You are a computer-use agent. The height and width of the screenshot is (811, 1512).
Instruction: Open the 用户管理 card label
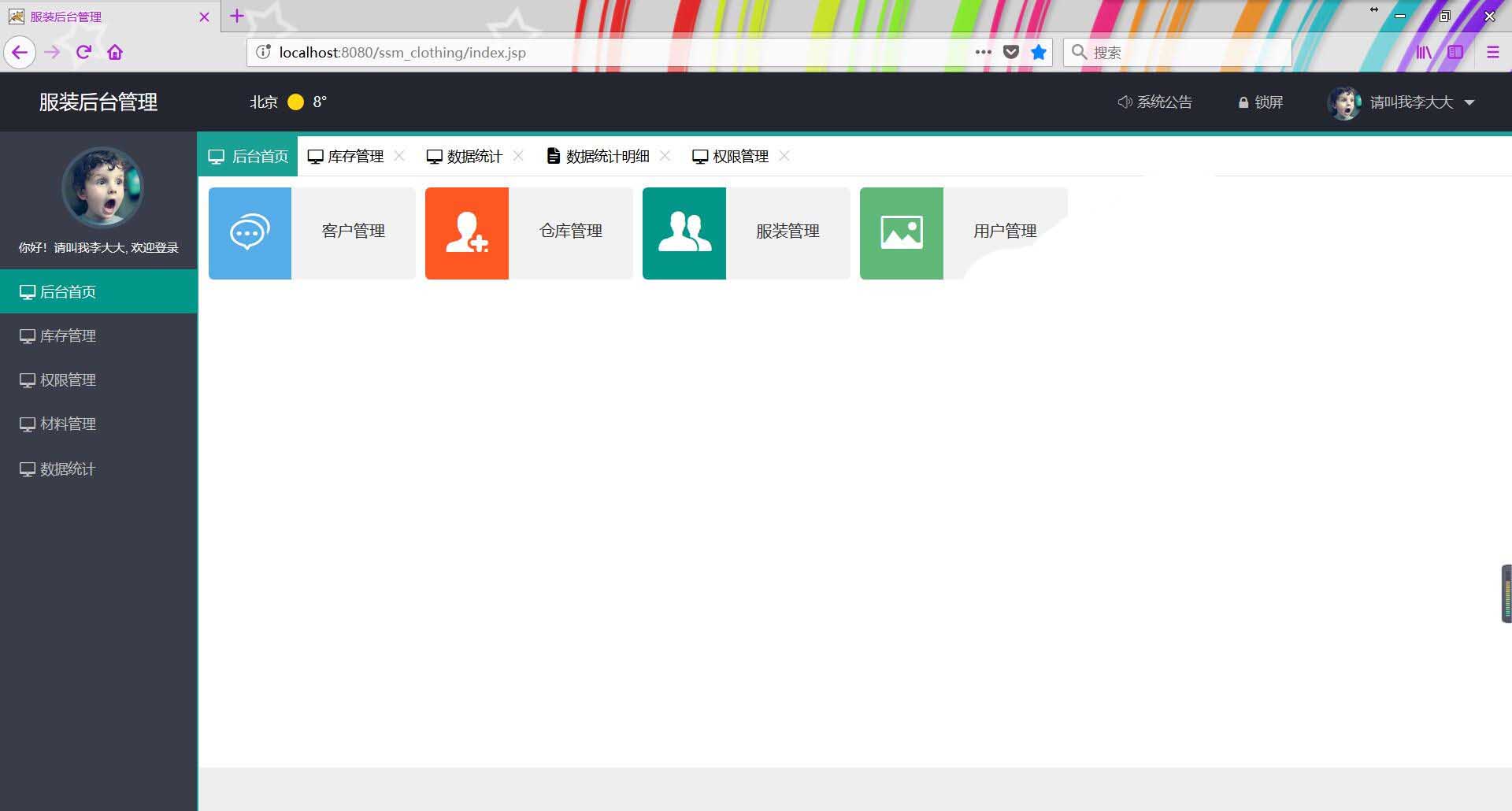pos(1006,231)
